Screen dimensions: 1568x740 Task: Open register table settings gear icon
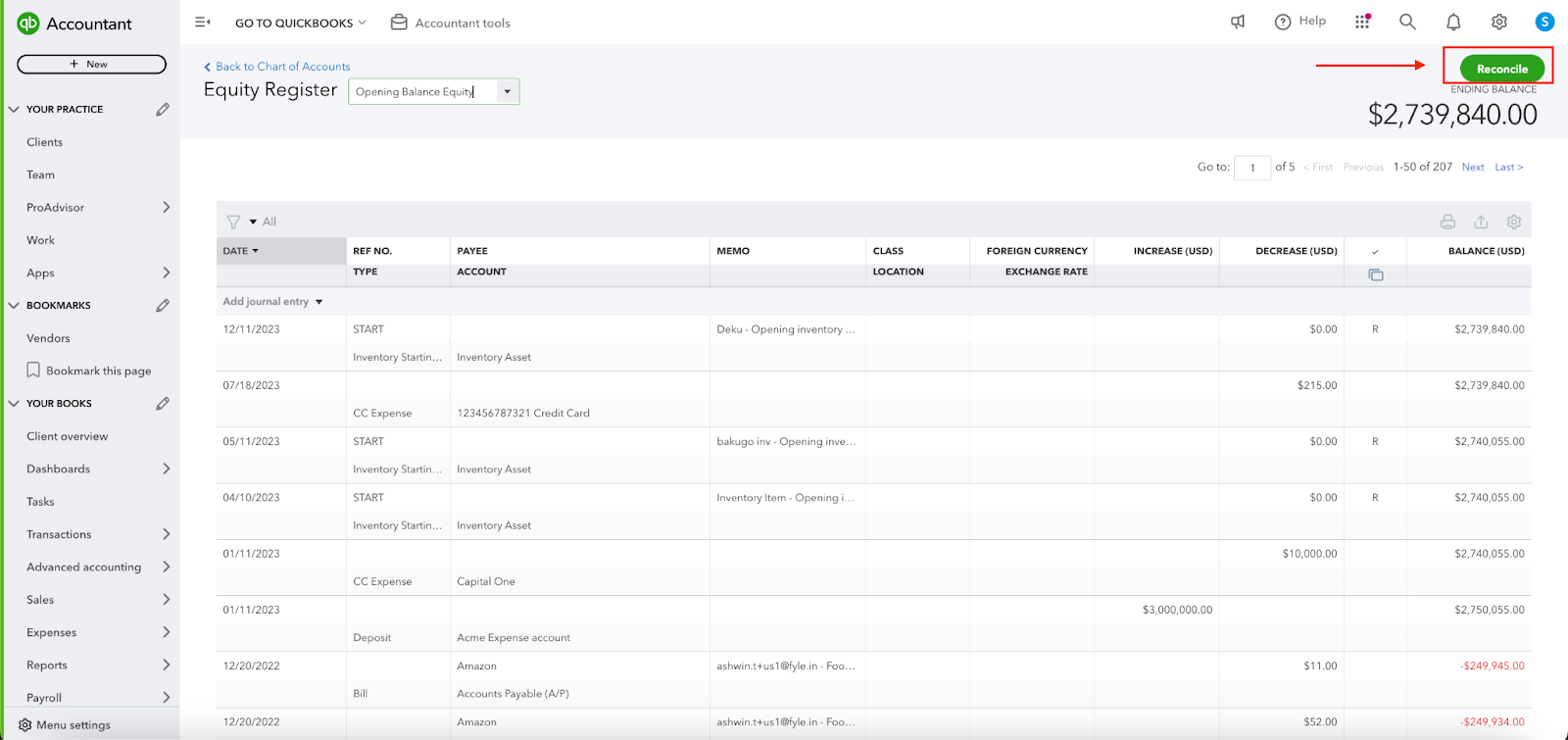tap(1514, 222)
